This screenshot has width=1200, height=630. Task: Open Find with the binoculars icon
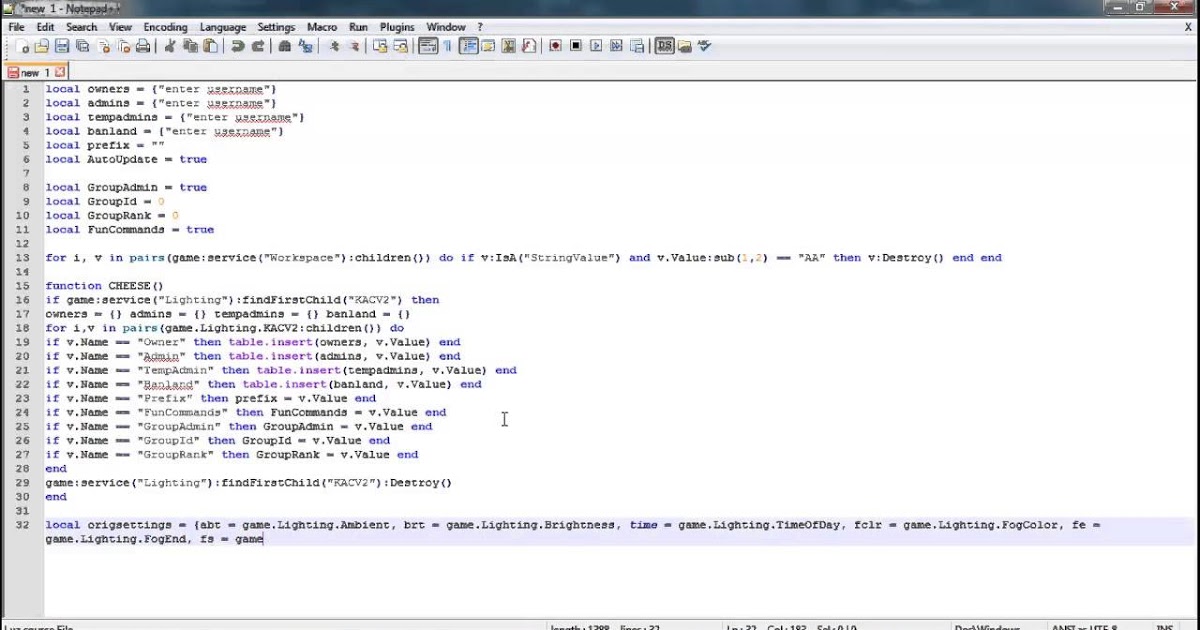click(285, 45)
